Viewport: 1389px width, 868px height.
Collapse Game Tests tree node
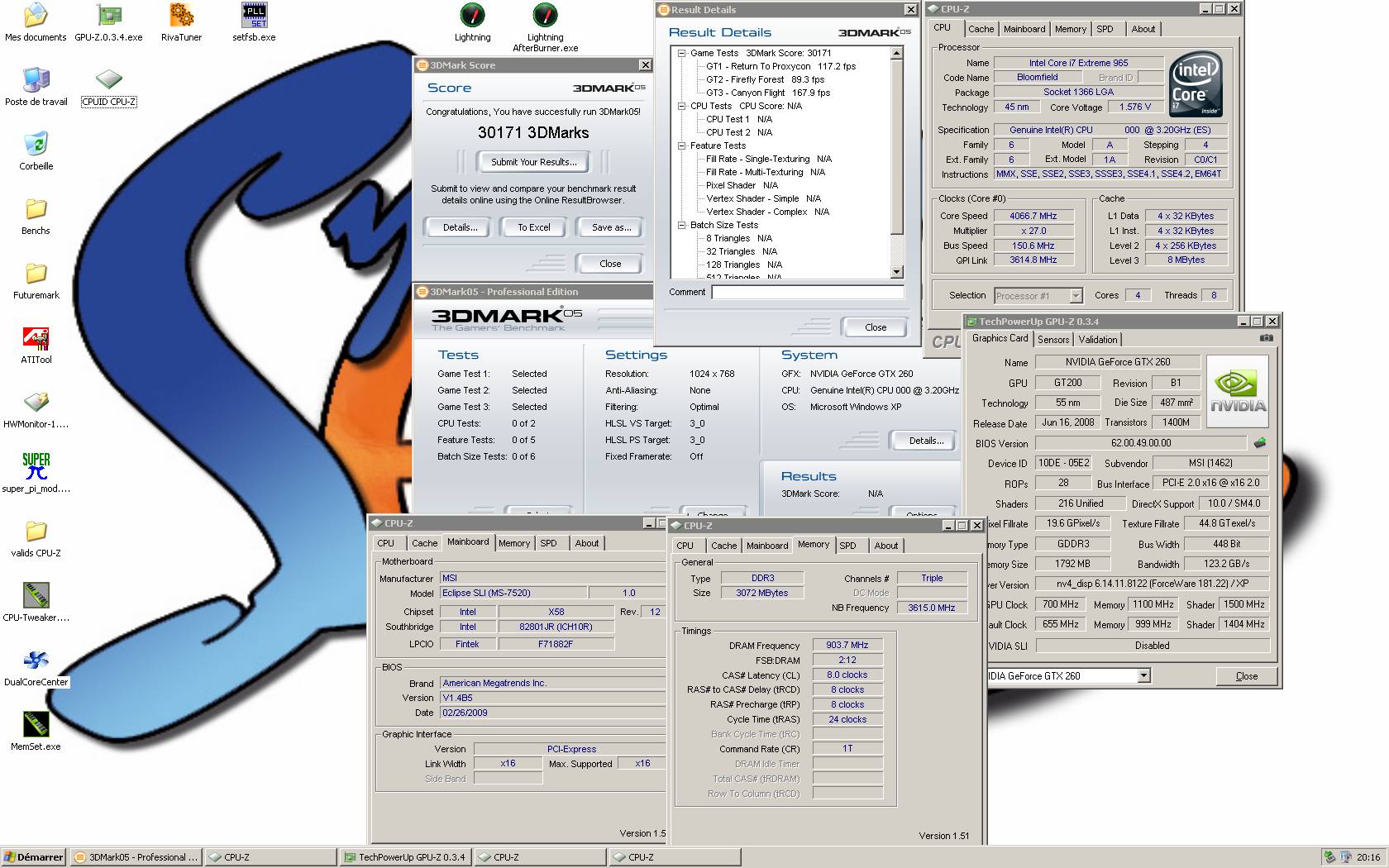tap(681, 53)
